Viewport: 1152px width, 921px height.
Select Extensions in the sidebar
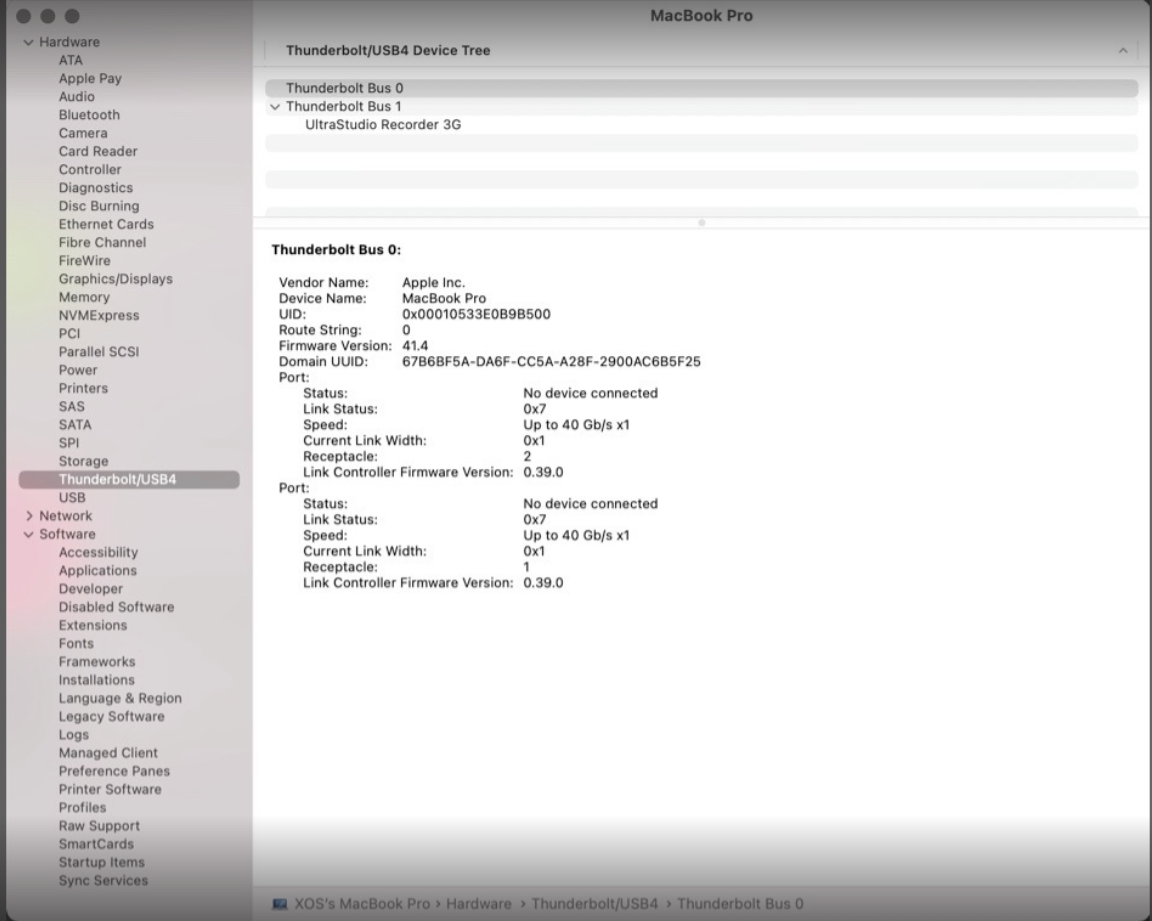click(93, 626)
